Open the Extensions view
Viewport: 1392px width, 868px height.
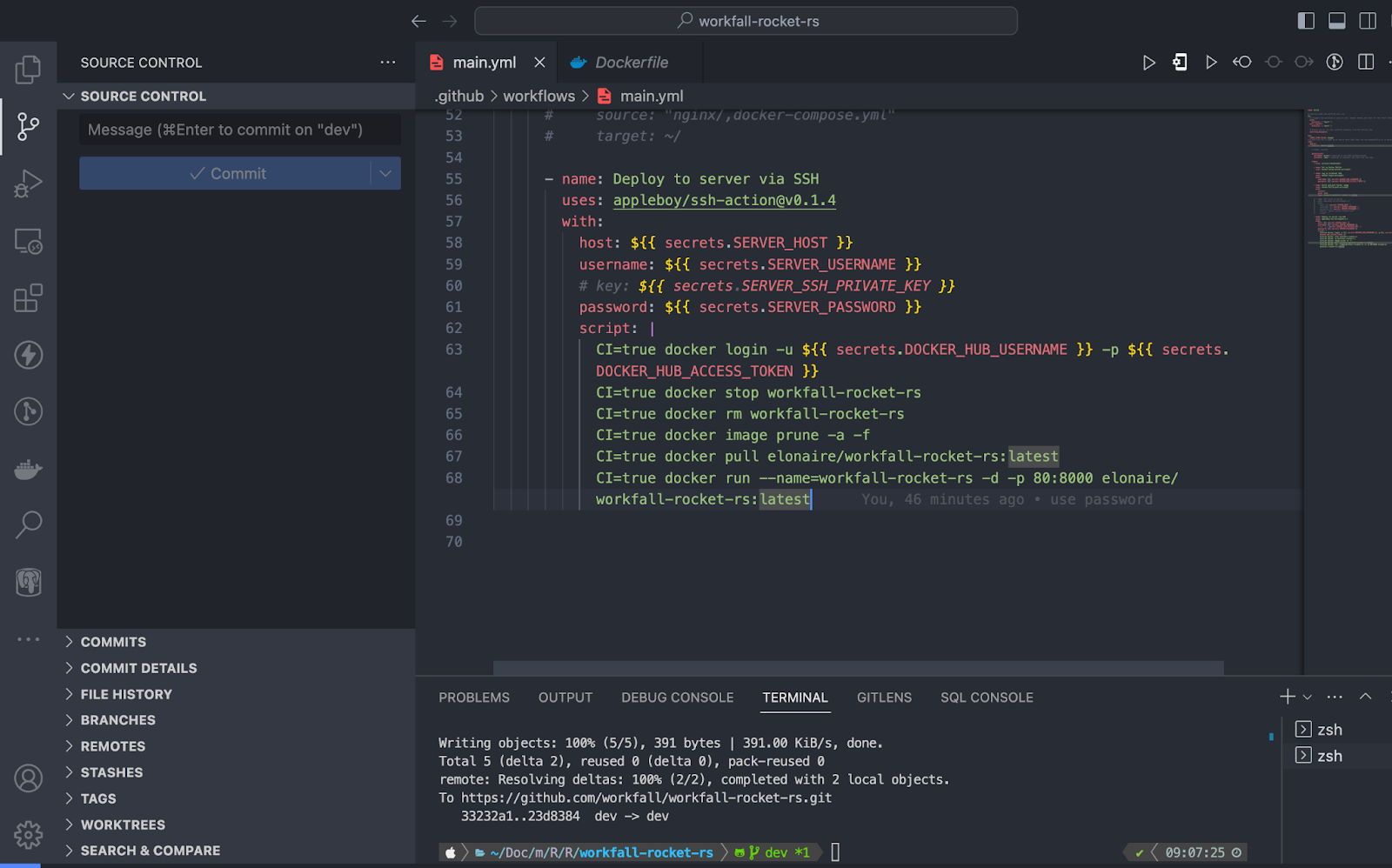[x=28, y=298]
